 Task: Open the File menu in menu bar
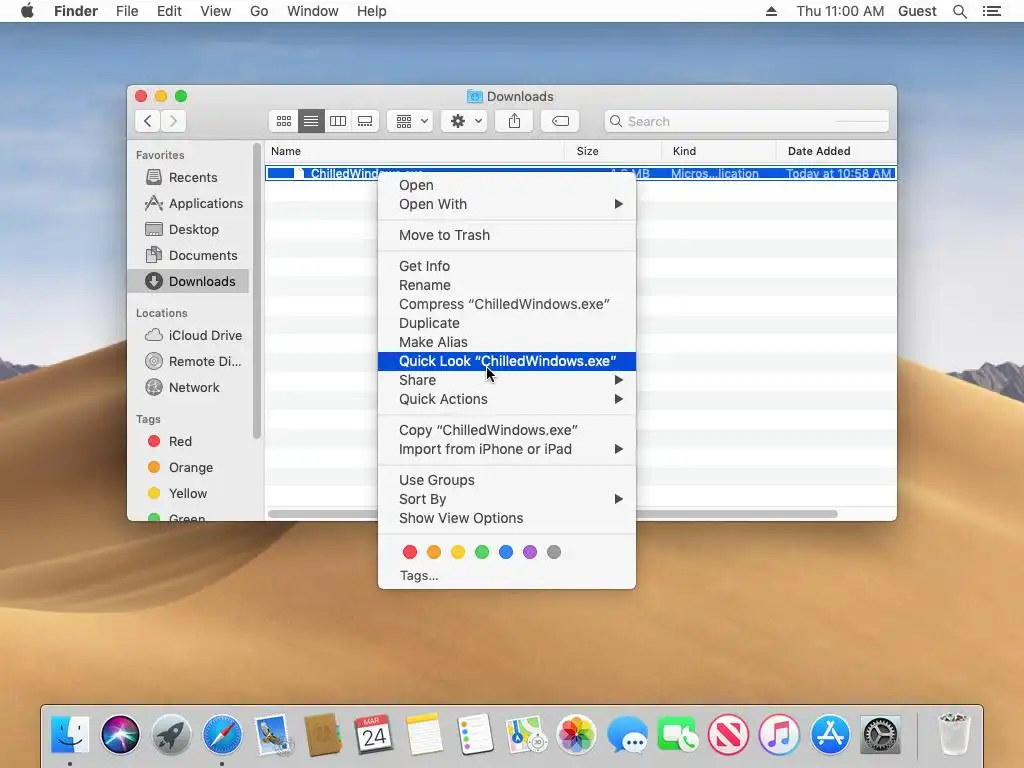[x=127, y=11]
